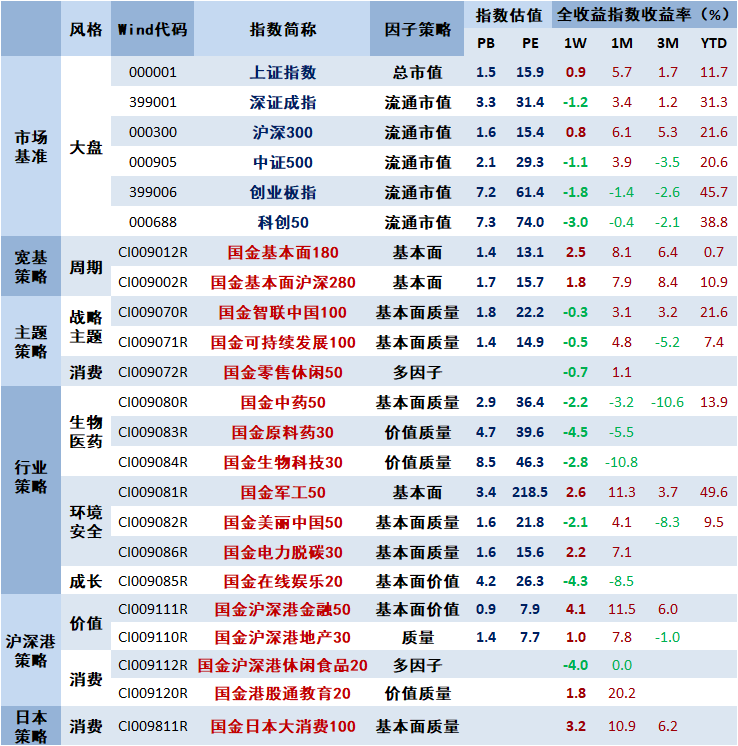
Task: Click the 1W column header
Action: point(575,43)
